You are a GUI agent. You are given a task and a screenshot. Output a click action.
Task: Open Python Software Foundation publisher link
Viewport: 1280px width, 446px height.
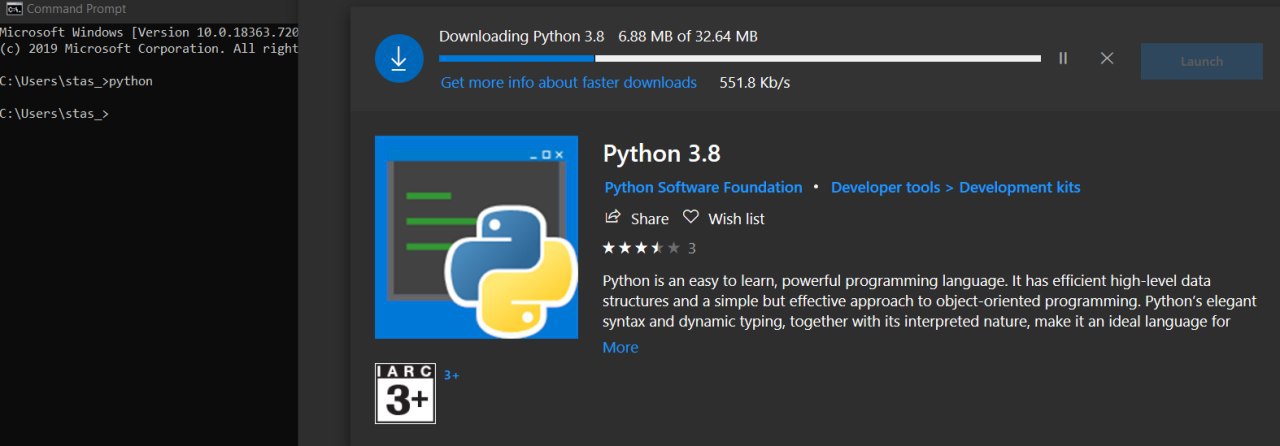[703, 187]
